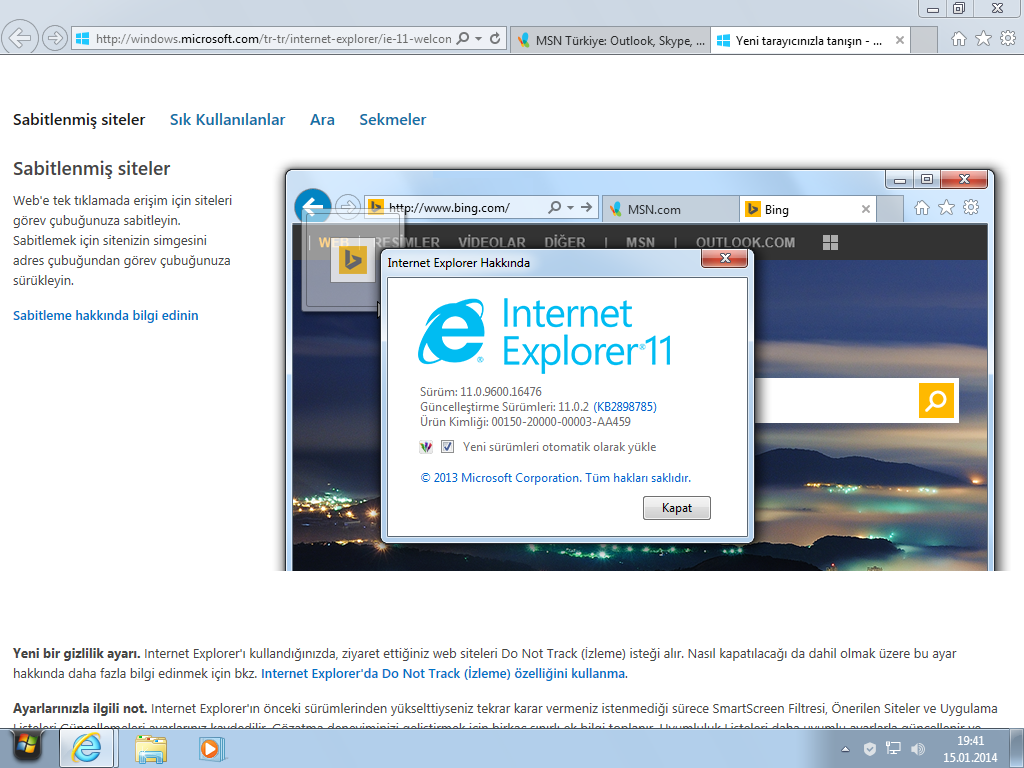Screen dimensions: 1024x768
Task: Open the 'Sabitleme hakkında bilgi edinin' link
Action: click(105, 316)
